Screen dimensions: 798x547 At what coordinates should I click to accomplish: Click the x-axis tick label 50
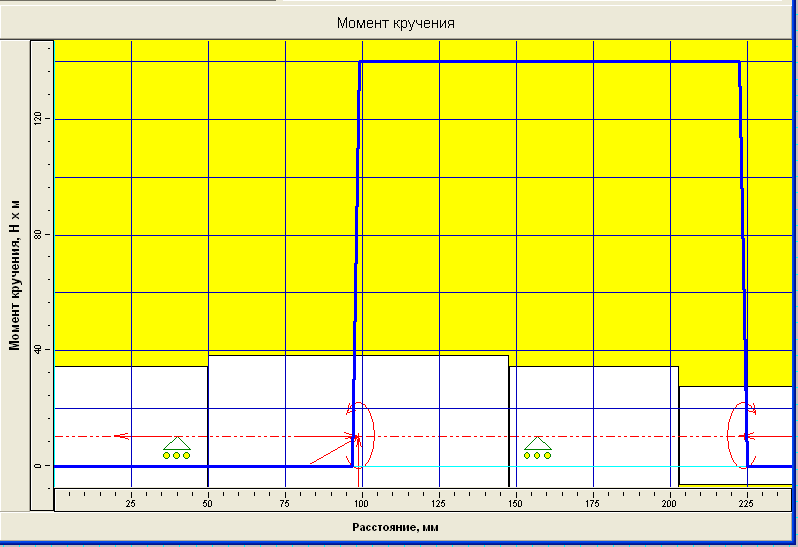(x=207, y=504)
